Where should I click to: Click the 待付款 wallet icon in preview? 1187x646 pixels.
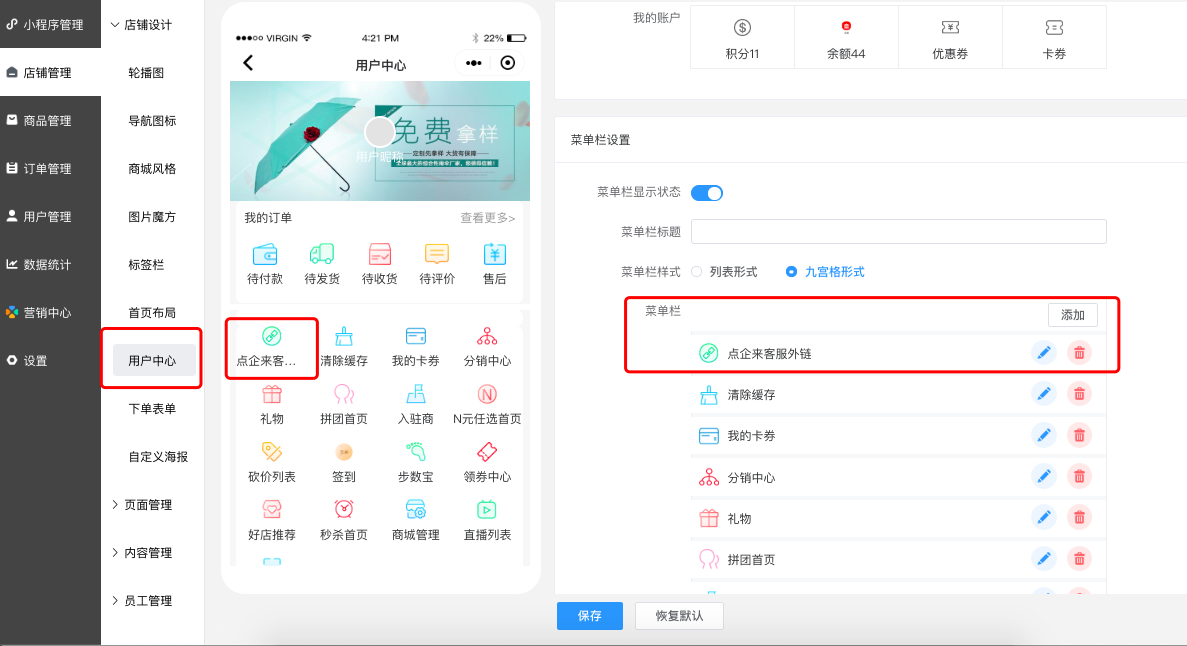(265, 254)
